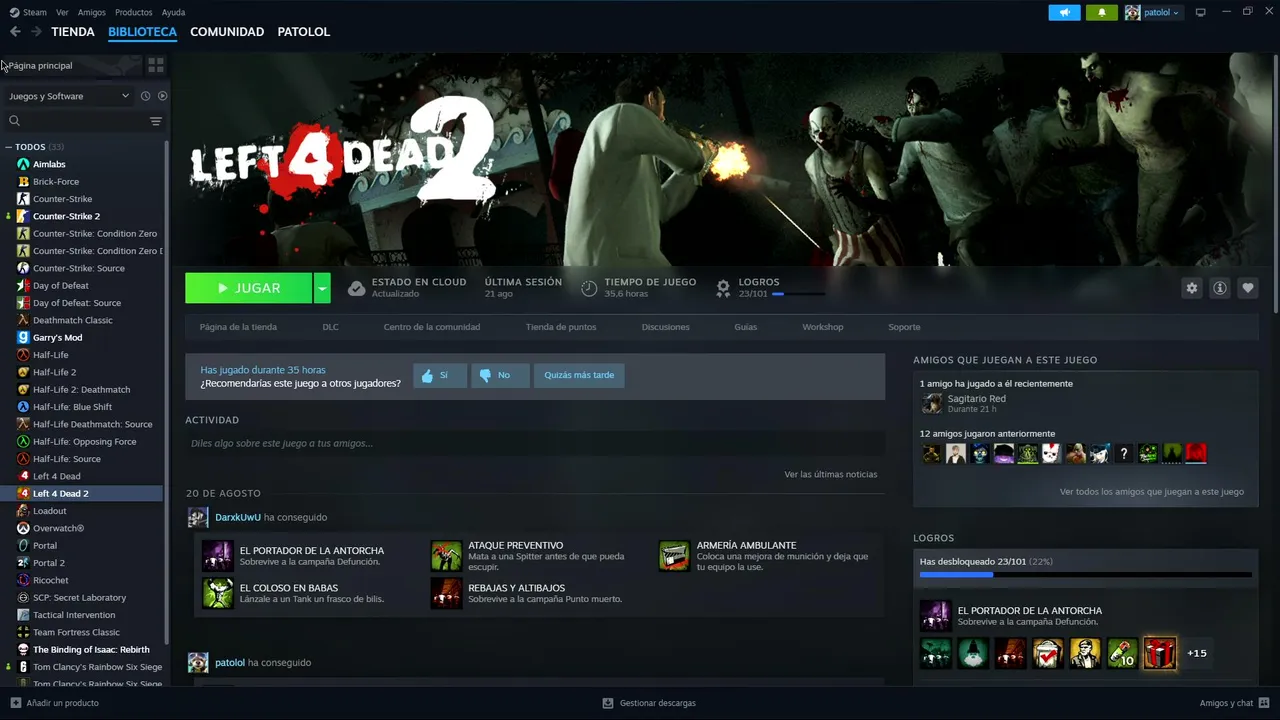
Task: Open Página de la tienda link
Action: pos(238,327)
